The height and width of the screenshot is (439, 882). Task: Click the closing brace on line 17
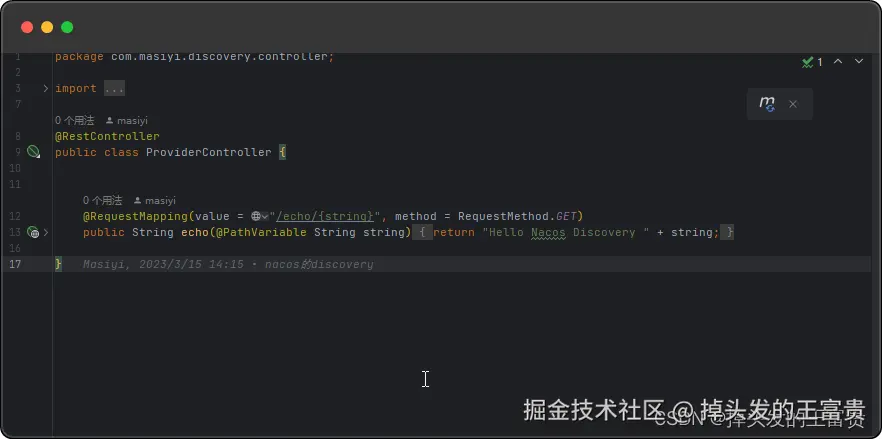tap(58, 264)
